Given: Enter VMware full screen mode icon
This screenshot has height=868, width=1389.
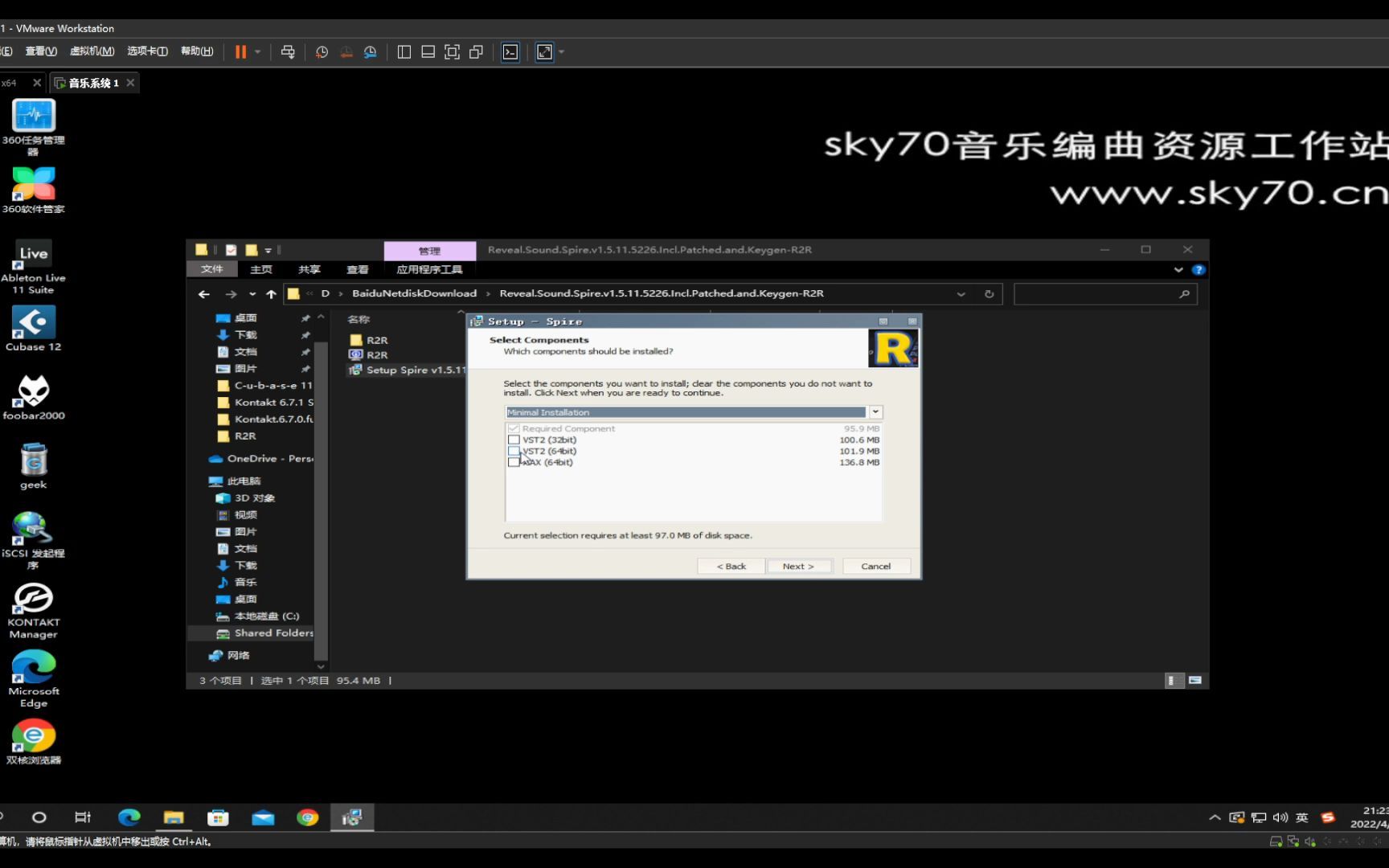Looking at the screenshot, I should point(453,51).
